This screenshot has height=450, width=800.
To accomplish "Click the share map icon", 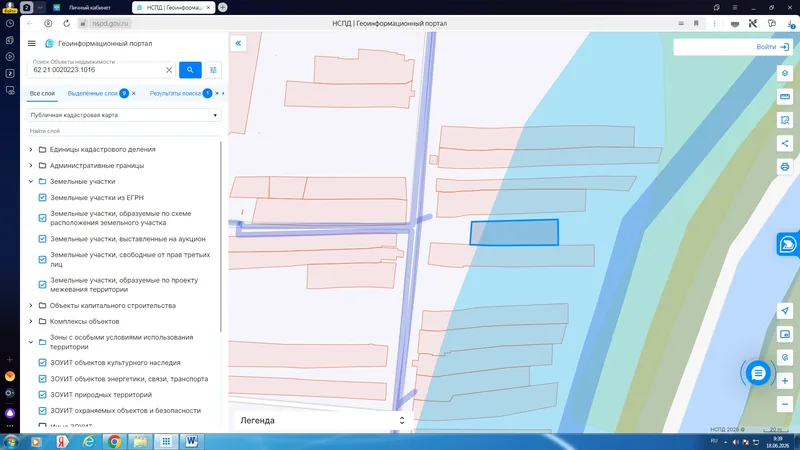I will coord(785,143).
